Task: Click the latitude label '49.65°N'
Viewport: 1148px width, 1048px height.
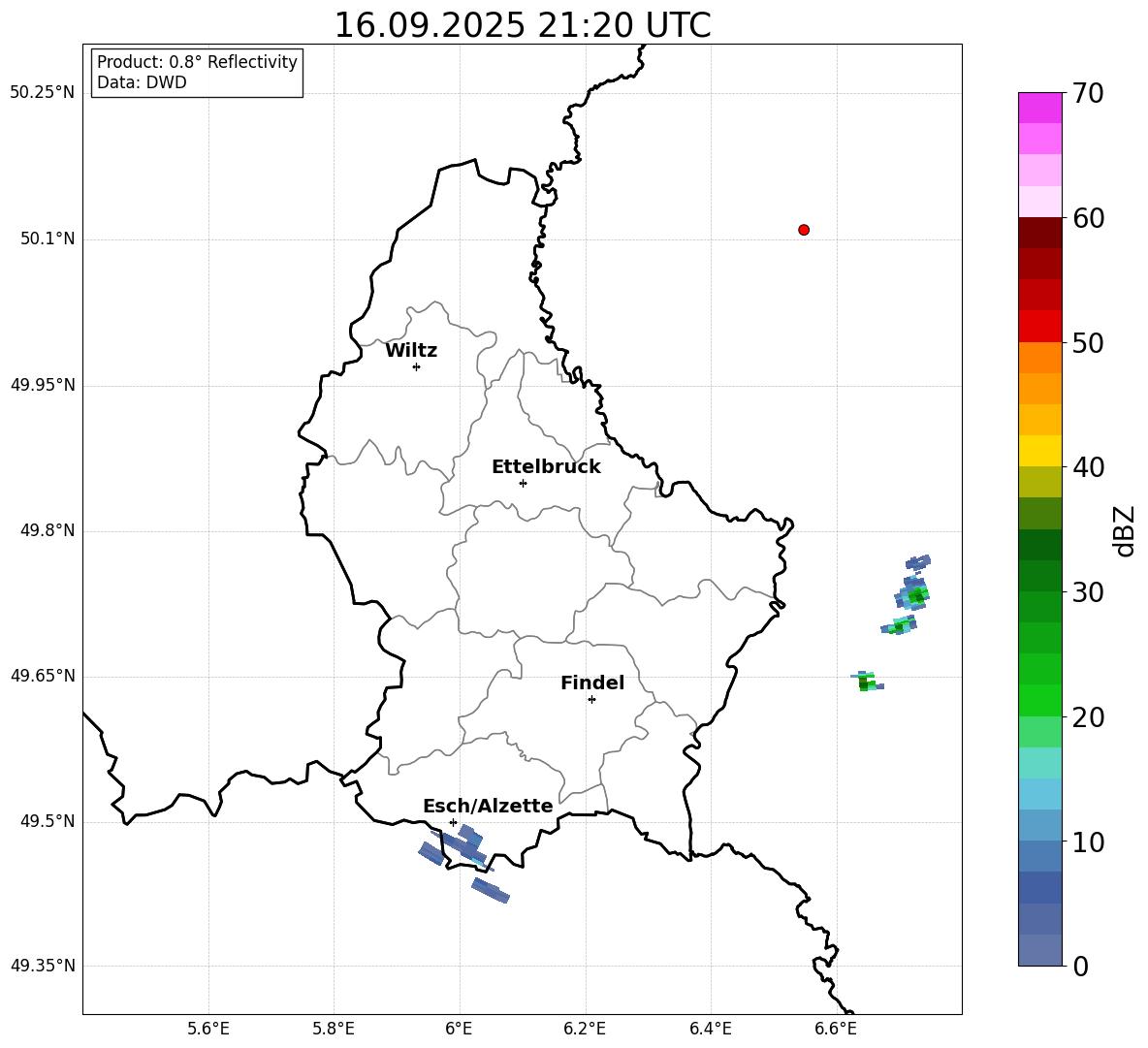Action: [x=43, y=676]
